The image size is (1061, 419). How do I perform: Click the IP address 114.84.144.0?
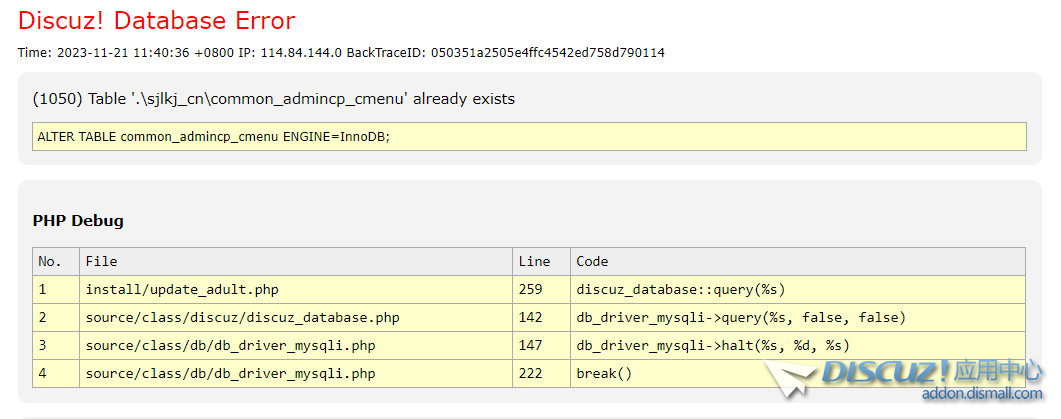click(x=301, y=52)
